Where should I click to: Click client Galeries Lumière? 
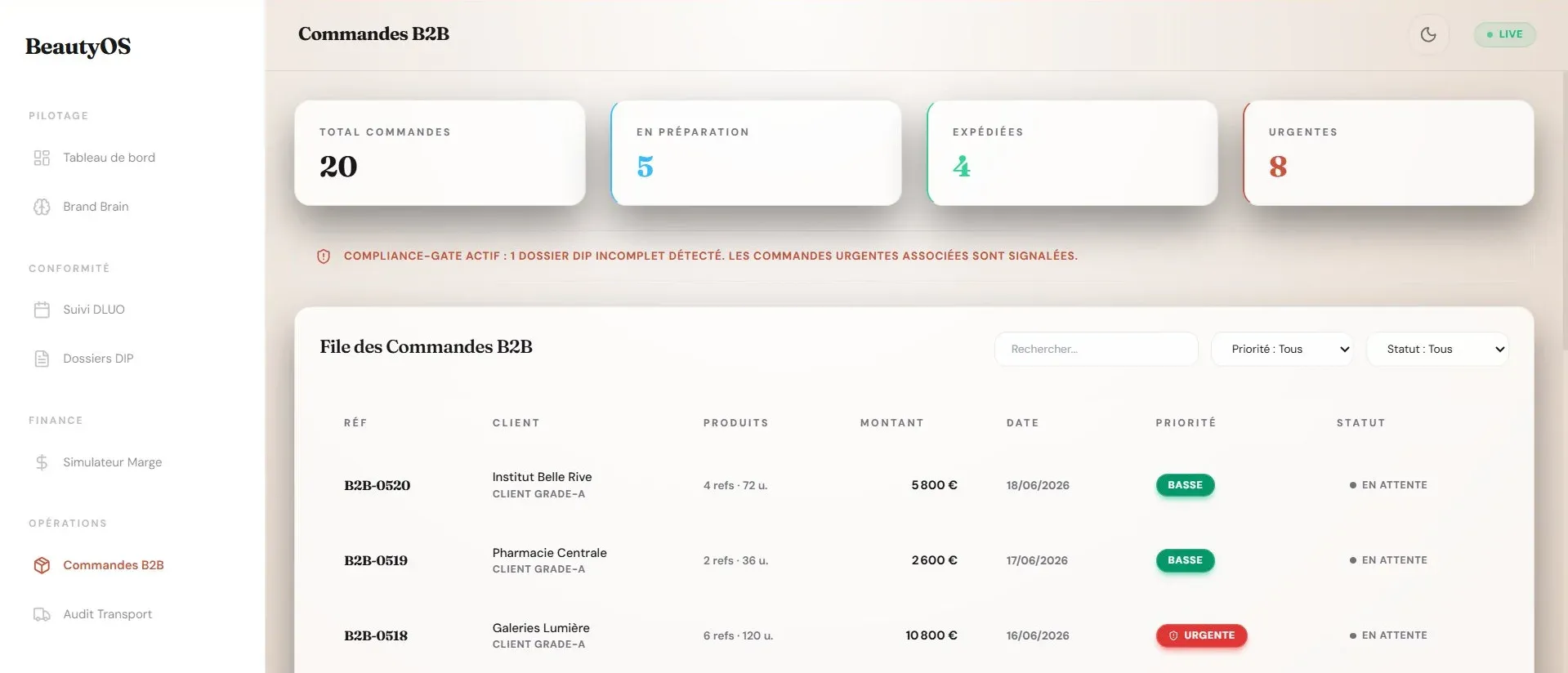(x=541, y=628)
